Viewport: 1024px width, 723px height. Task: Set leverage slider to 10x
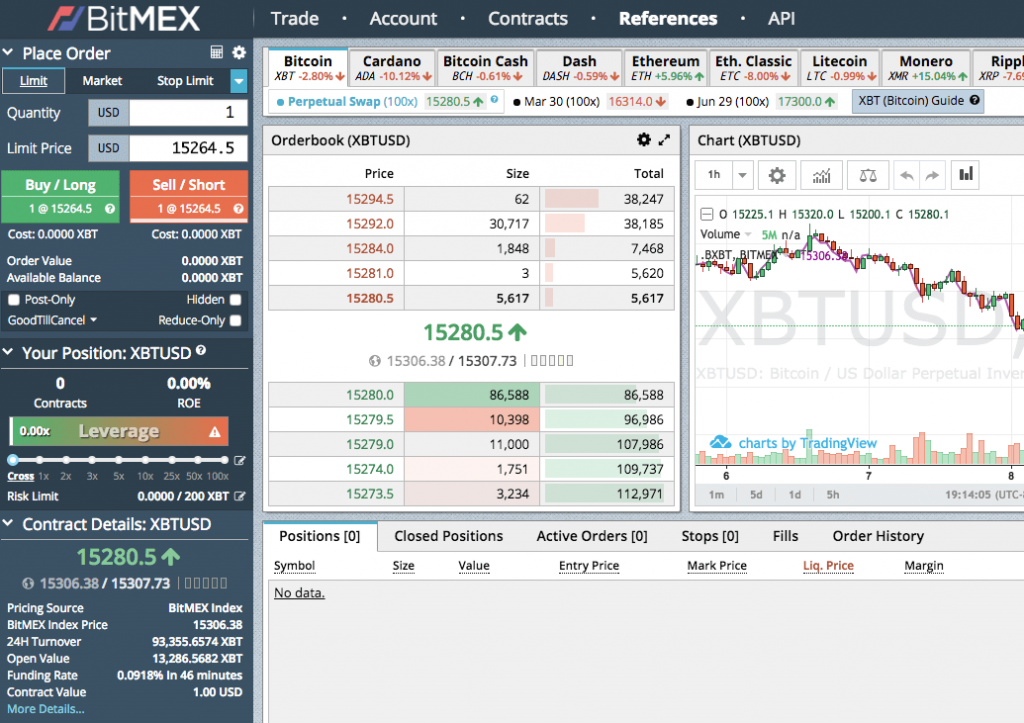click(145, 461)
